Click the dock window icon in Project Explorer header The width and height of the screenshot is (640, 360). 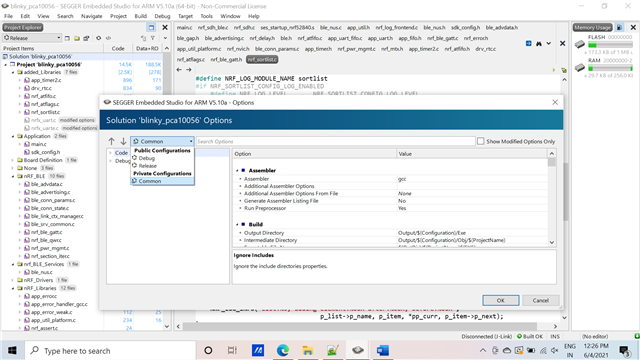[x=151, y=27]
